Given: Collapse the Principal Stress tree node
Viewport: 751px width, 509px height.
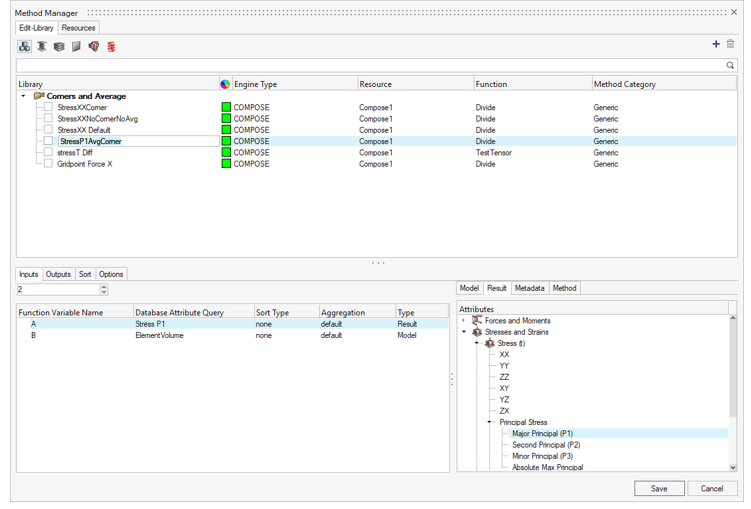Looking at the screenshot, I should click(x=490, y=422).
